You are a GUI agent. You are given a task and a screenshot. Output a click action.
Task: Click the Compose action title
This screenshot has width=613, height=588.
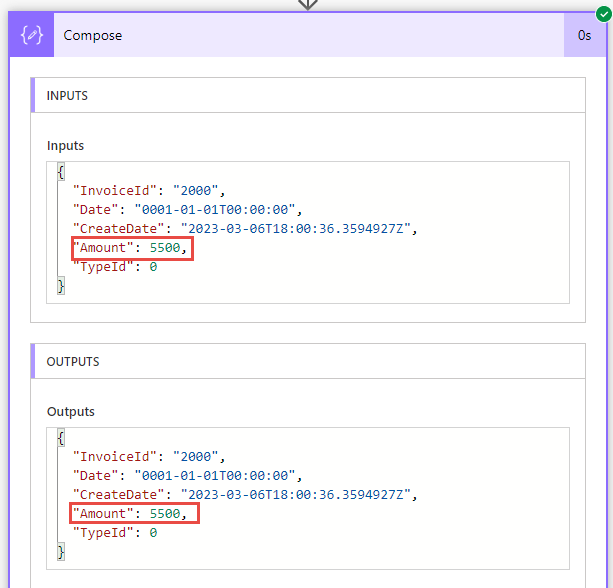93,35
